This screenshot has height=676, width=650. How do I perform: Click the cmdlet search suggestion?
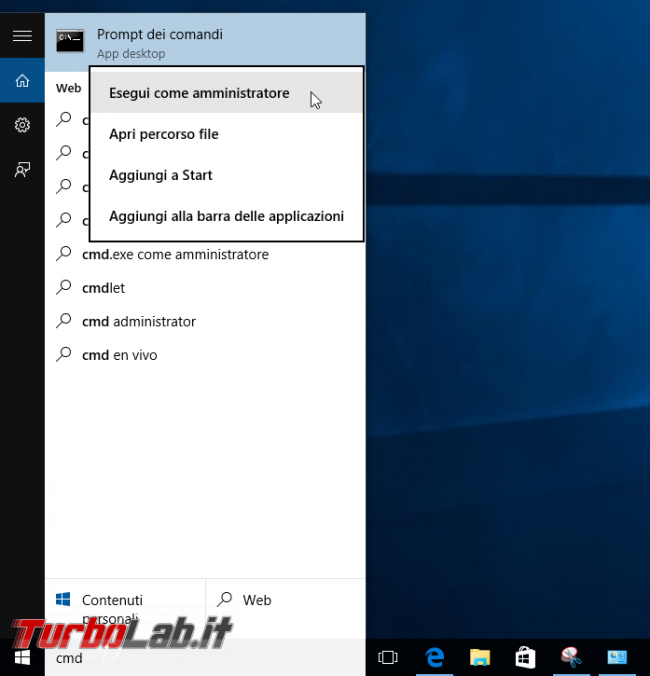point(205,288)
